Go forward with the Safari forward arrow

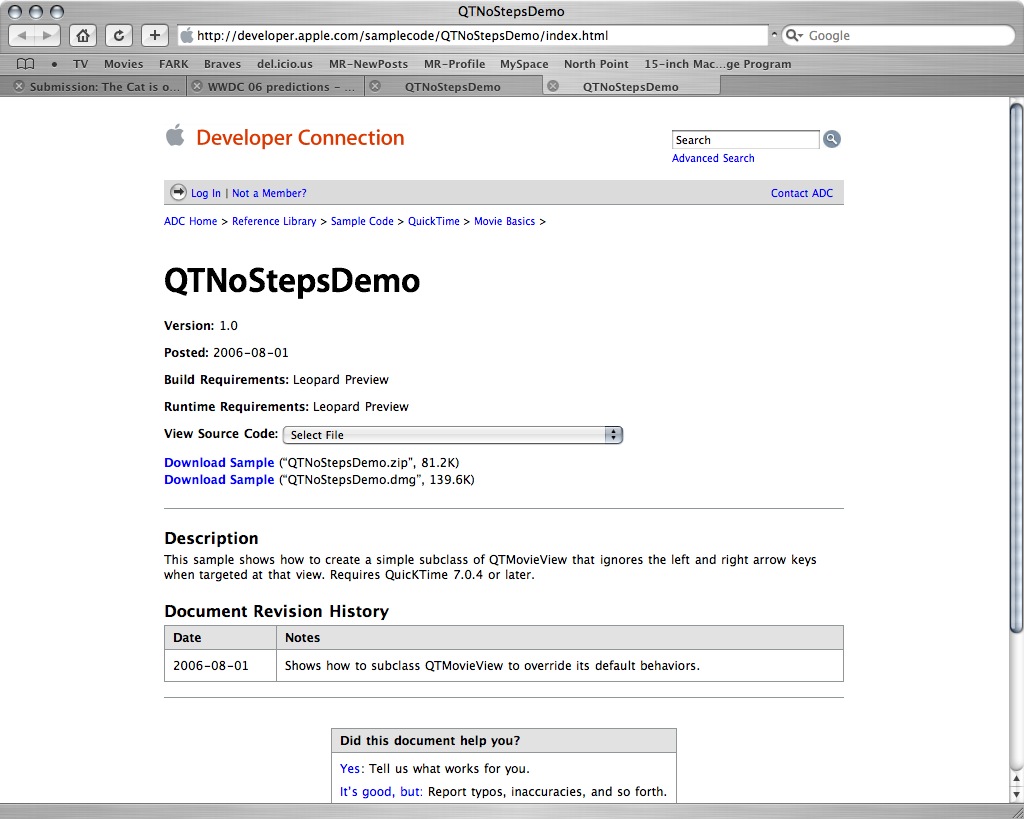47,35
